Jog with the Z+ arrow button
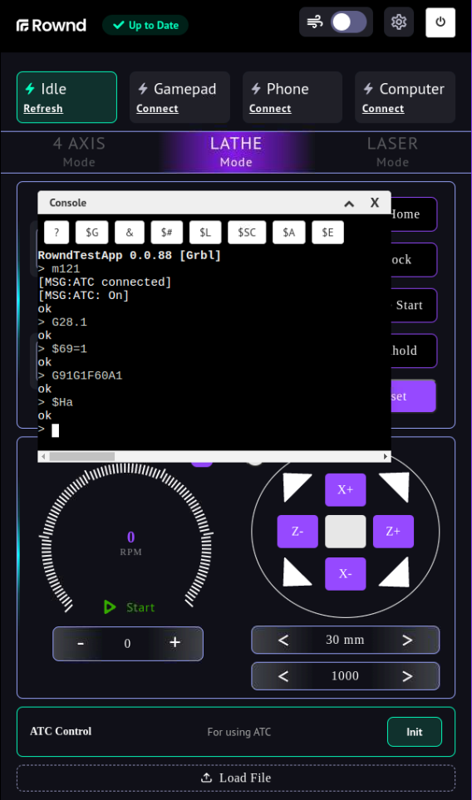 coord(393,532)
